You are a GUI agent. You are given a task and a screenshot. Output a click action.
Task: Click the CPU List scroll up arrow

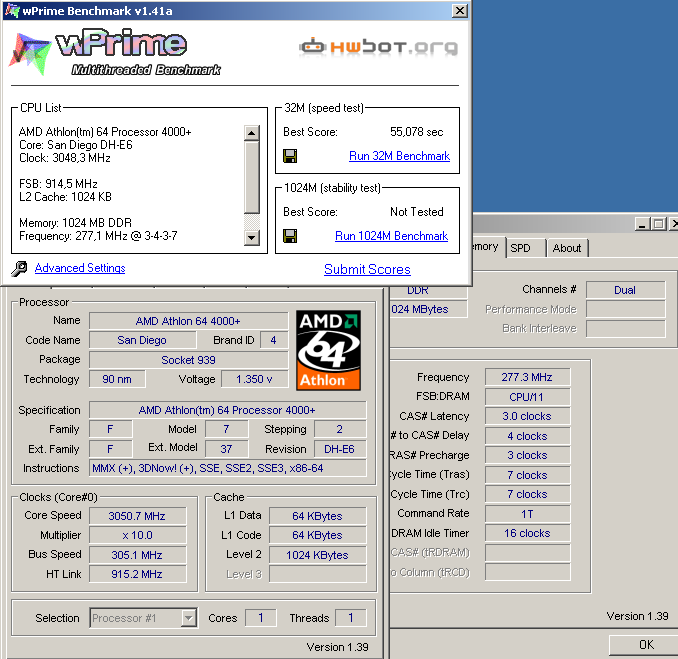(x=252, y=133)
